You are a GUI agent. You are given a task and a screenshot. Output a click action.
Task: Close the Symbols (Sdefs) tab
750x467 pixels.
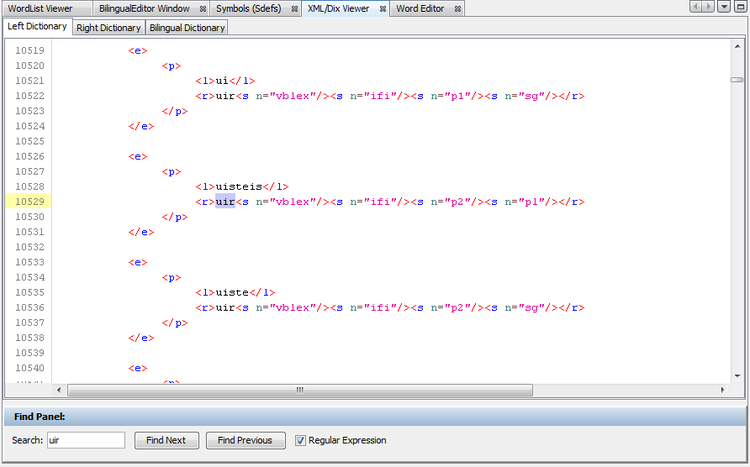click(x=295, y=8)
